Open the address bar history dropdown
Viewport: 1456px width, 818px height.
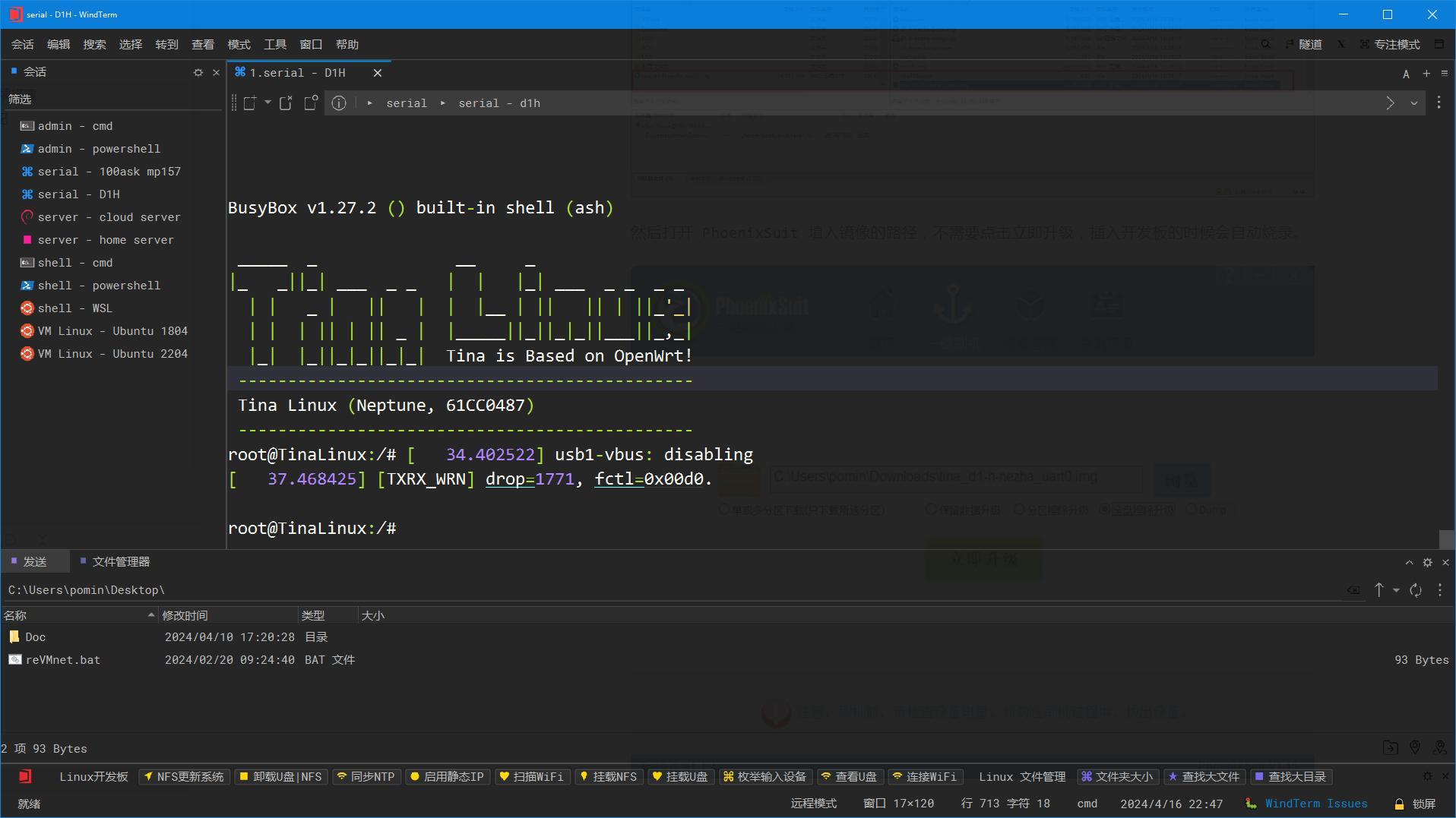(1414, 103)
